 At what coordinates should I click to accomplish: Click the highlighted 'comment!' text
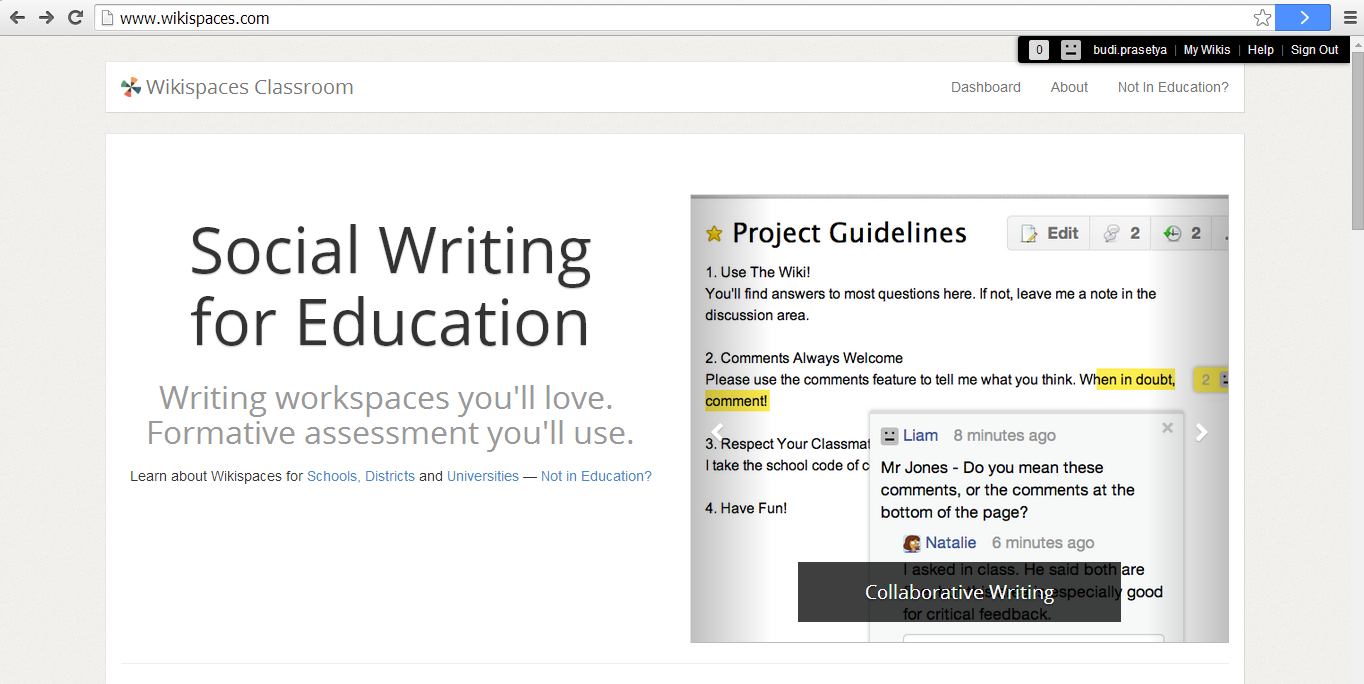737,401
